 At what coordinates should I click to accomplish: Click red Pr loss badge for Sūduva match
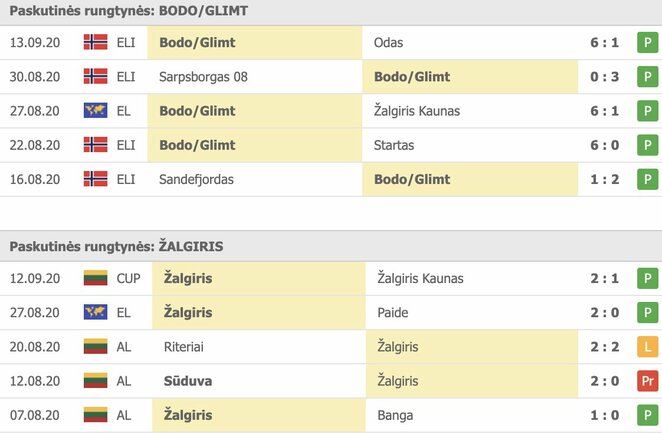(645, 381)
